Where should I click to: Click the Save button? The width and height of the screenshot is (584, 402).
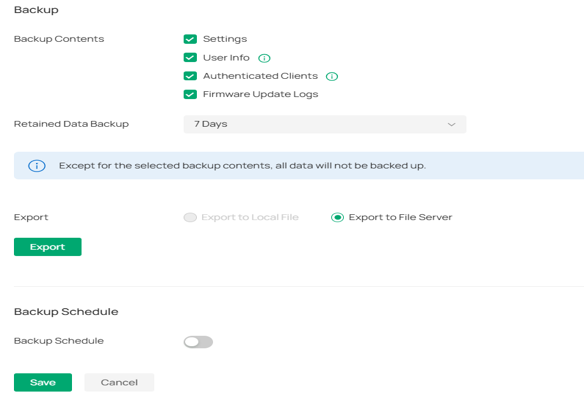43,382
